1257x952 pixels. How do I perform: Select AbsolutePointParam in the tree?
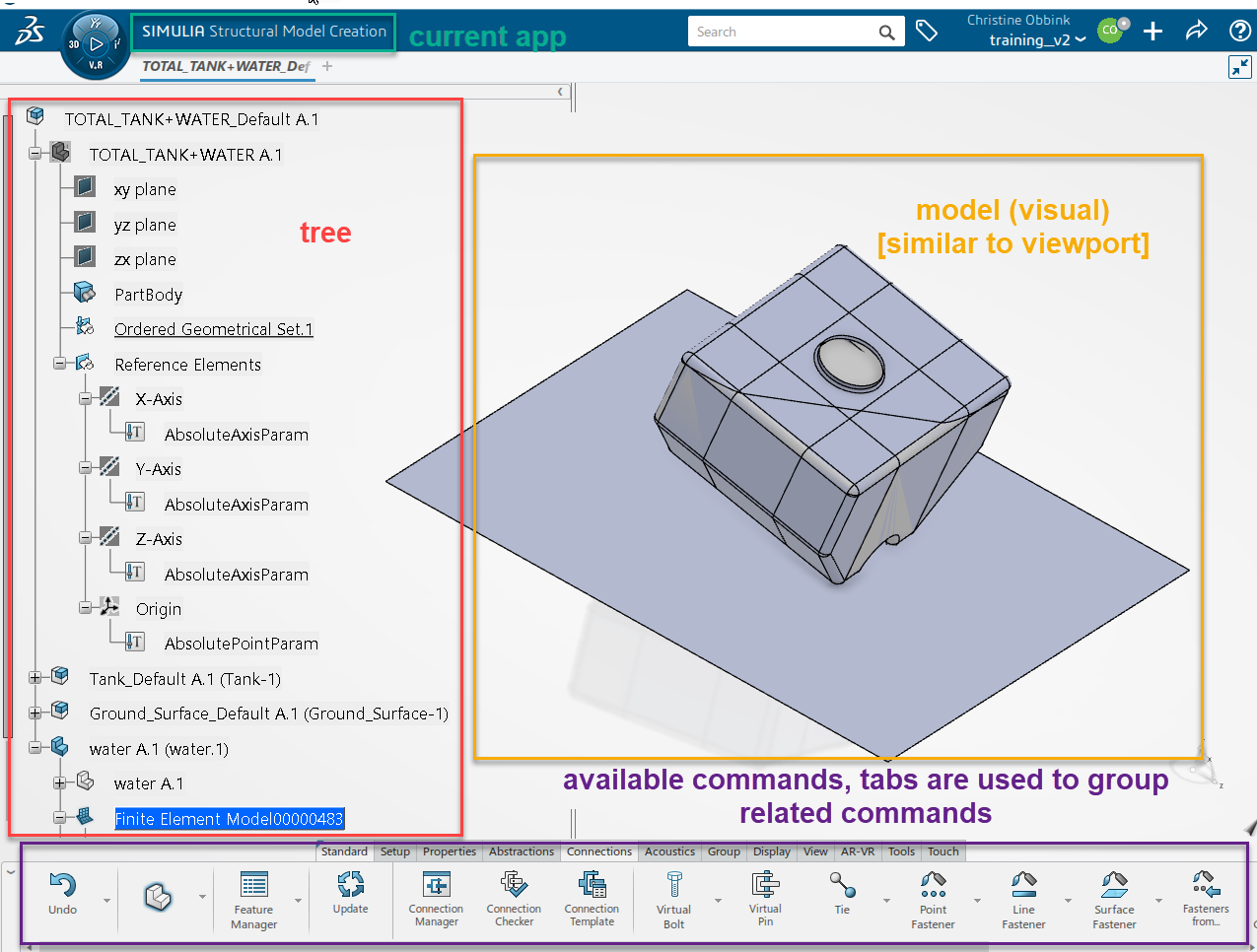[x=242, y=644]
